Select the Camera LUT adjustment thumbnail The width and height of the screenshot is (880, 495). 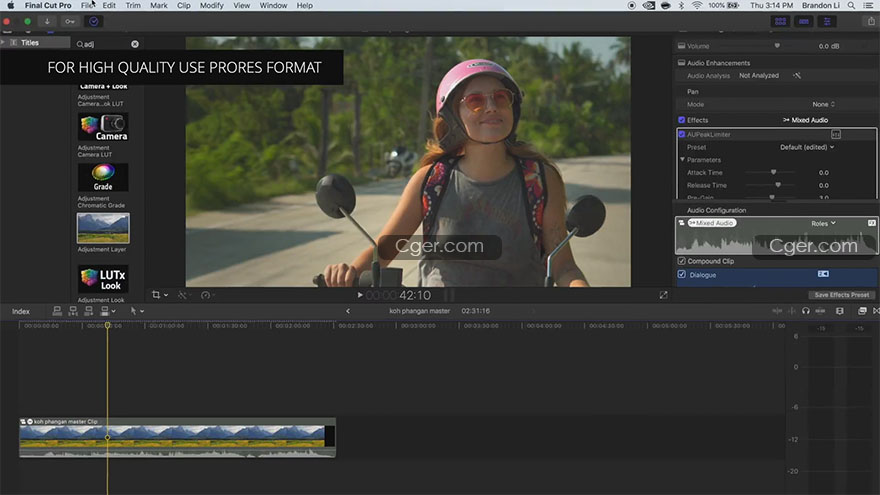click(103, 127)
